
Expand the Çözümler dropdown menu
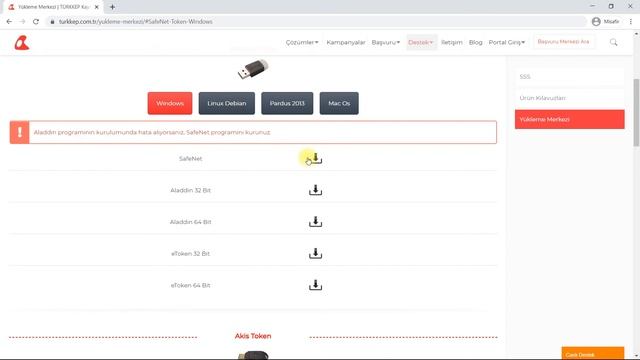point(302,42)
